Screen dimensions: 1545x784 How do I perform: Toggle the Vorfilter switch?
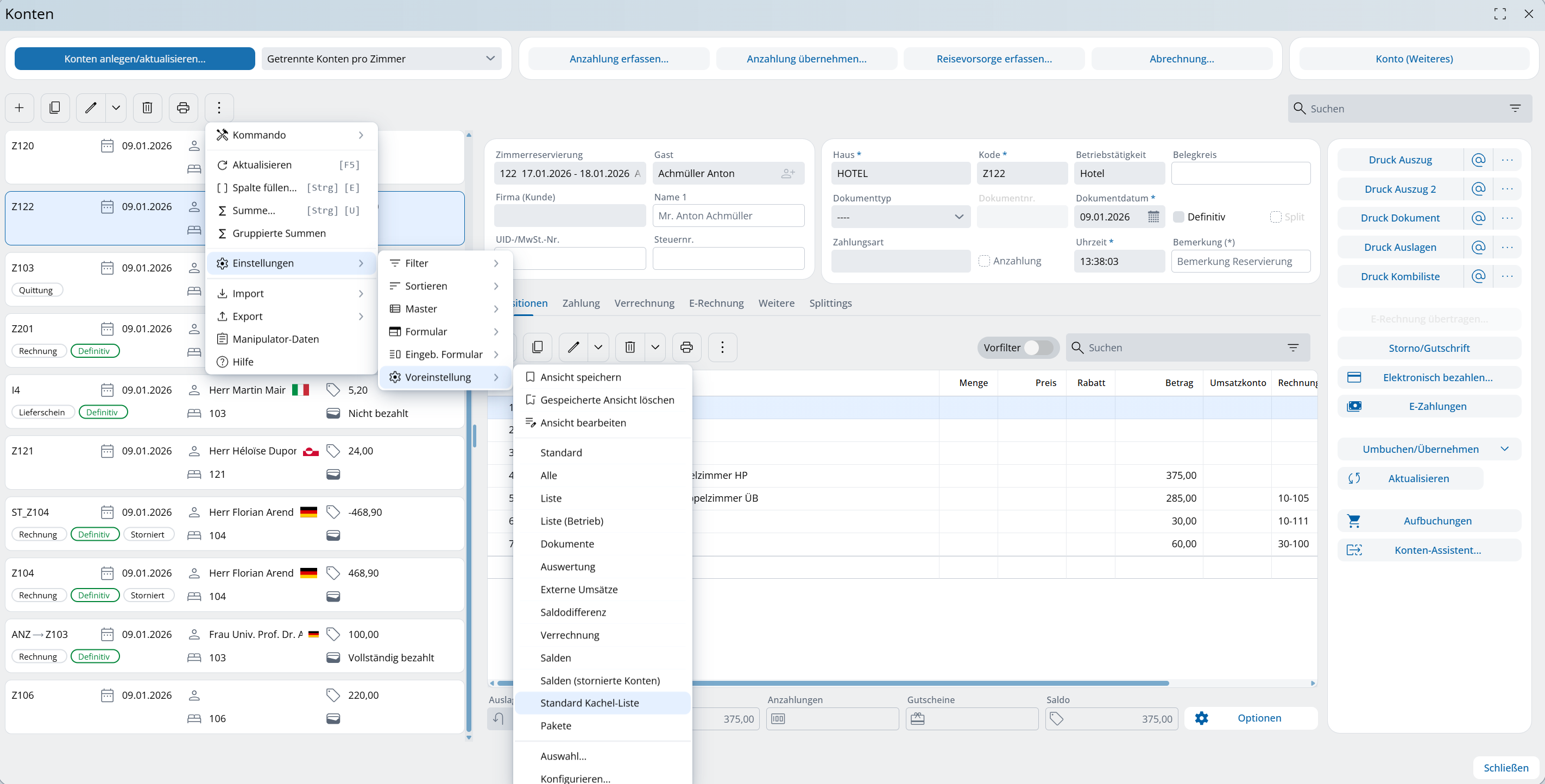1038,347
